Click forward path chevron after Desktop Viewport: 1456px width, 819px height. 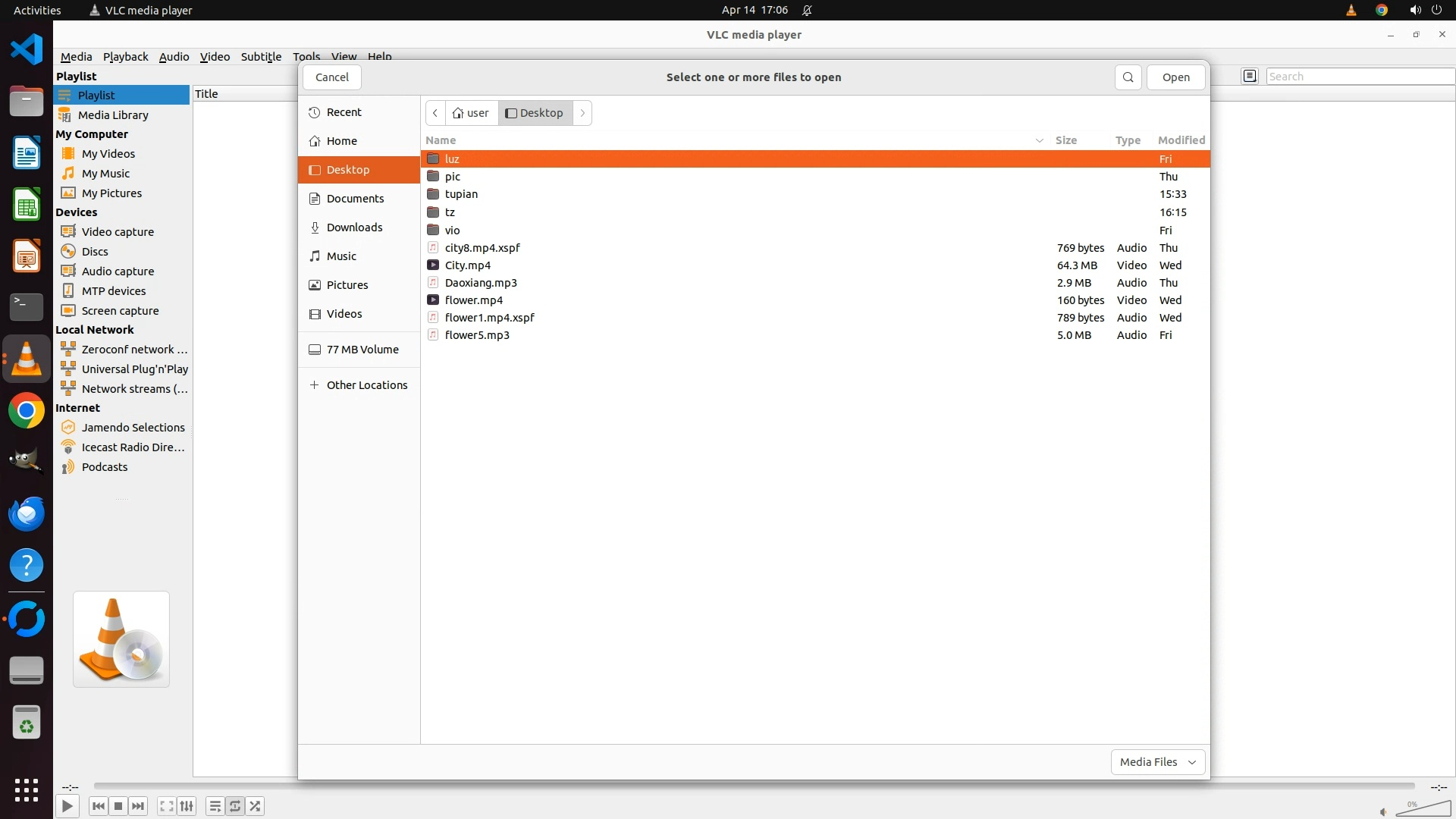click(582, 113)
